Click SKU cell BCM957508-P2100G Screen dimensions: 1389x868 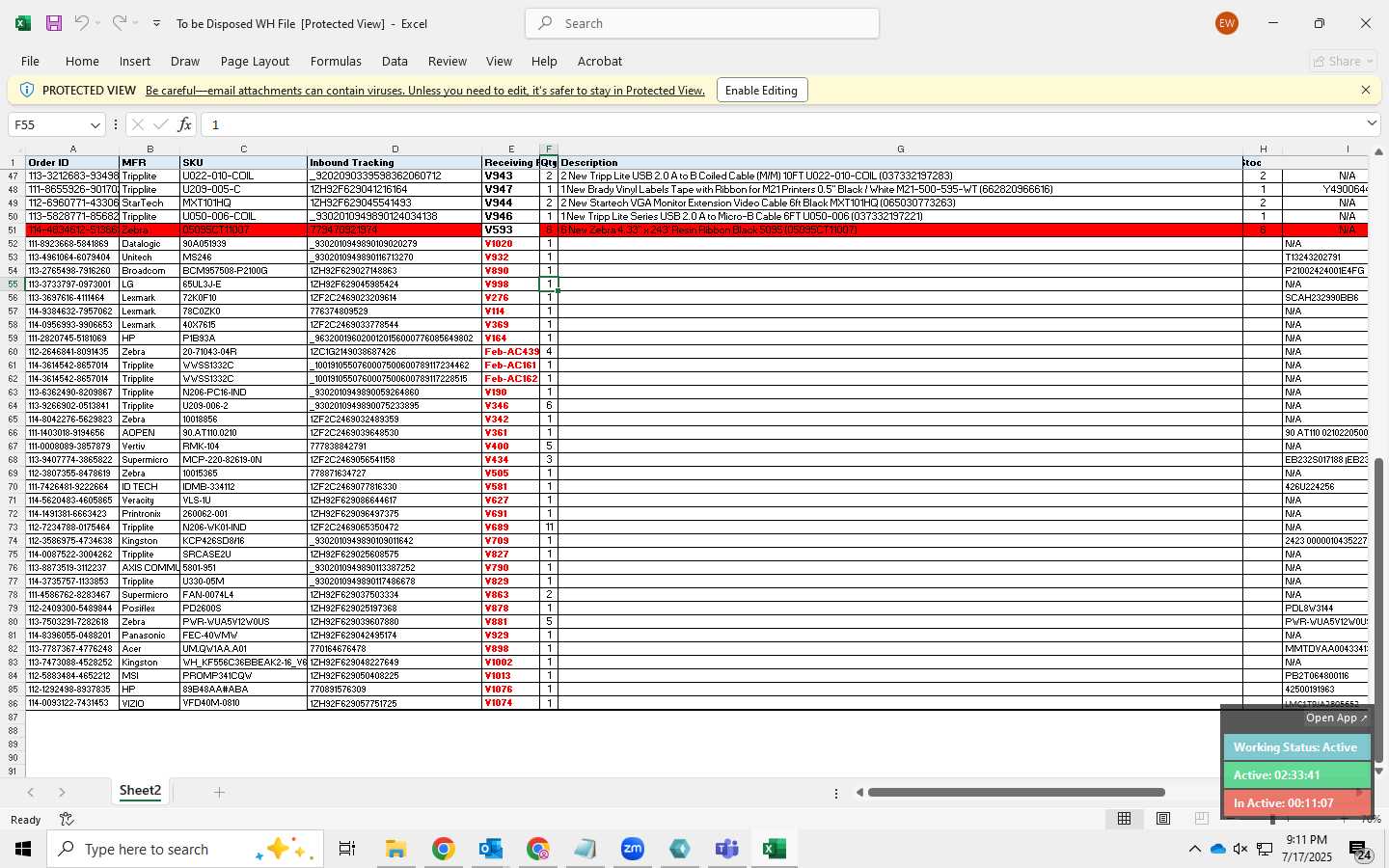243,270
